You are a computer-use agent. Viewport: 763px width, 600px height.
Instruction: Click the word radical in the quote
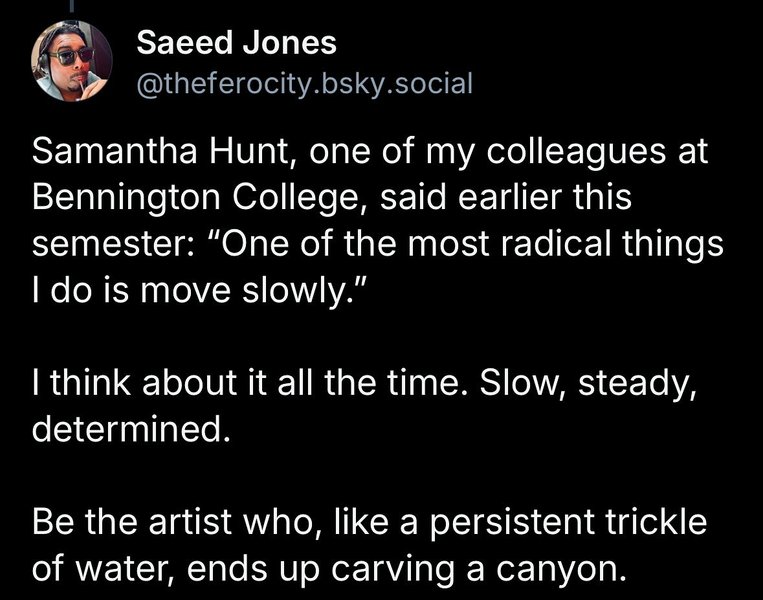coord(555,243)
